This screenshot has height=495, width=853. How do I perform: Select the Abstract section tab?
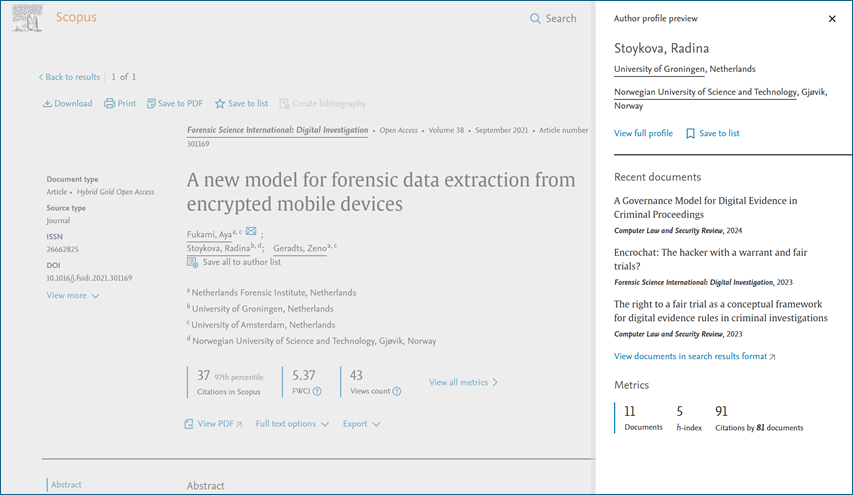66,485
